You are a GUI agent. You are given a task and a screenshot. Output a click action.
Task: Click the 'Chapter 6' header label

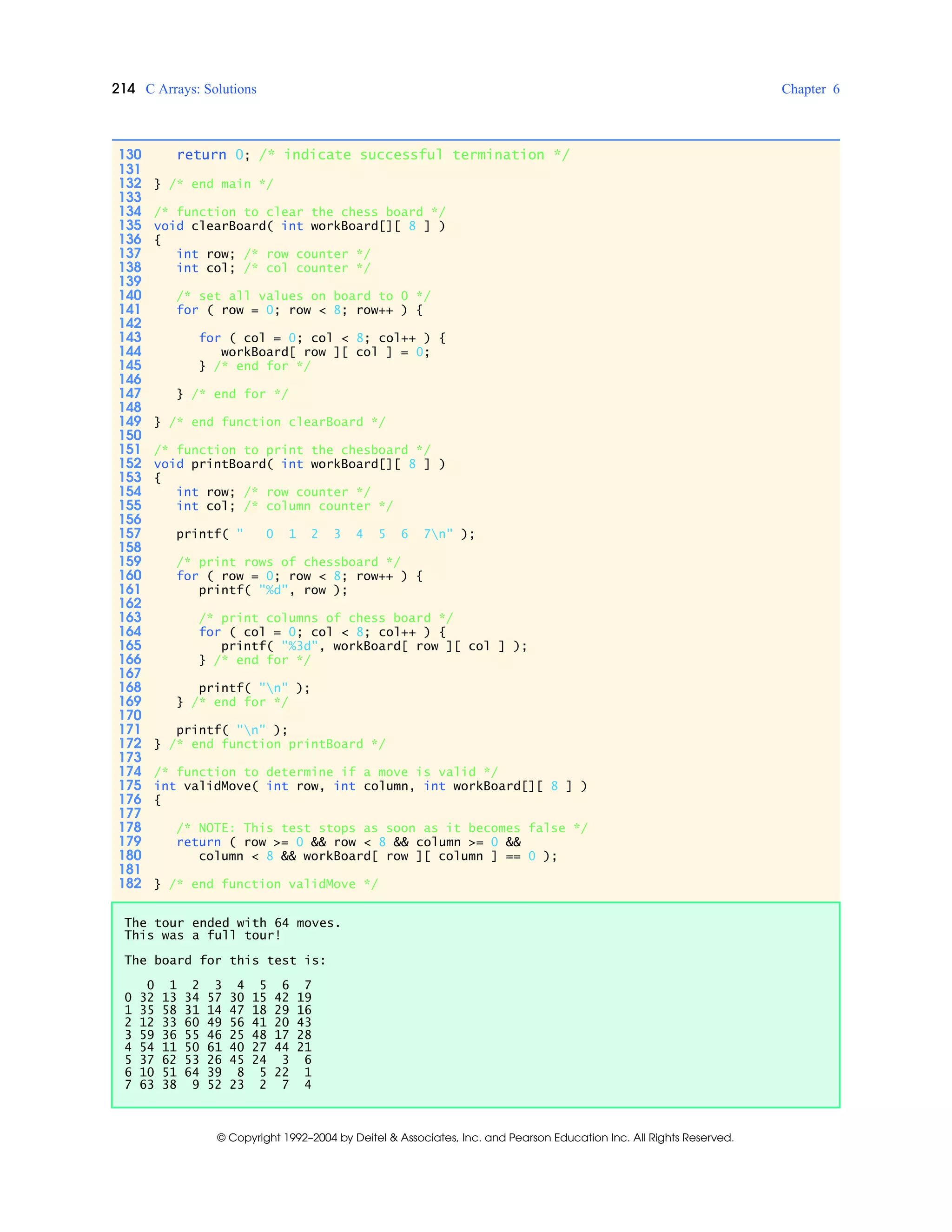click(x=810, y=89)
